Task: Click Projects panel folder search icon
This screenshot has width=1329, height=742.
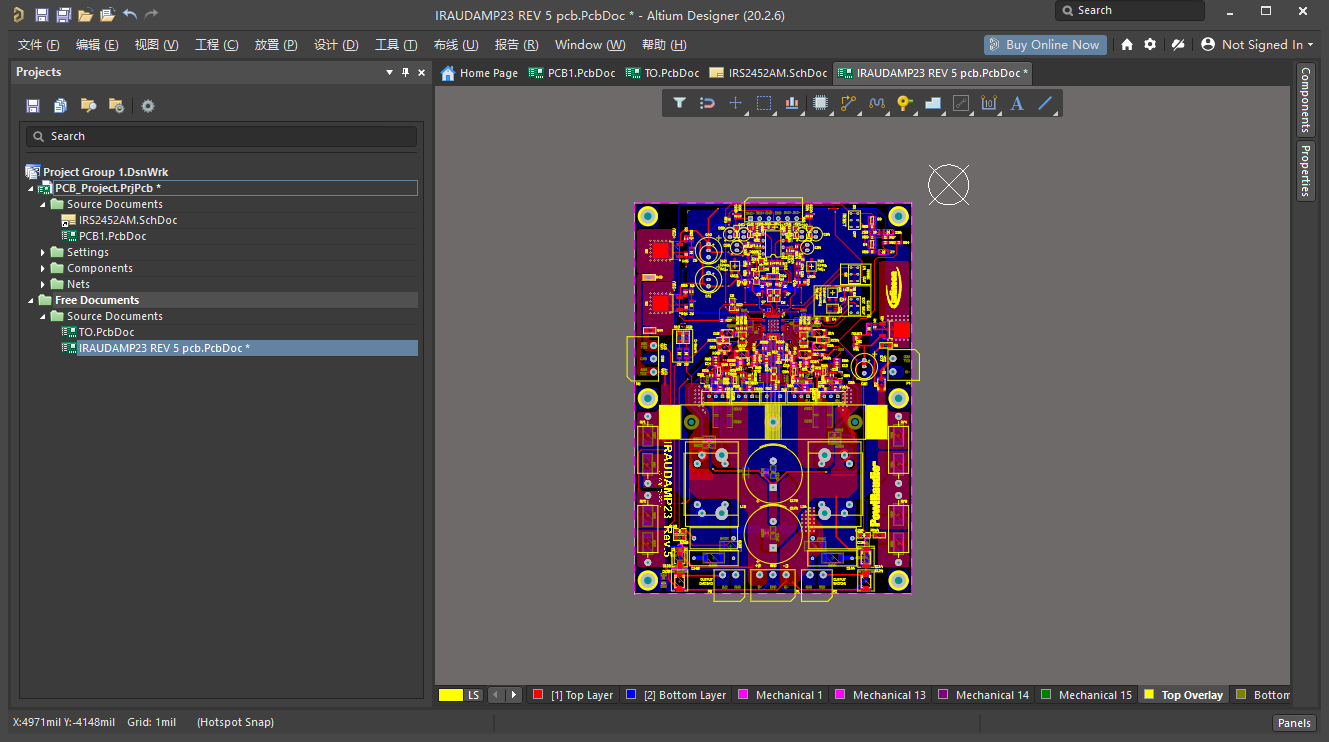Action: click(89, 106)
